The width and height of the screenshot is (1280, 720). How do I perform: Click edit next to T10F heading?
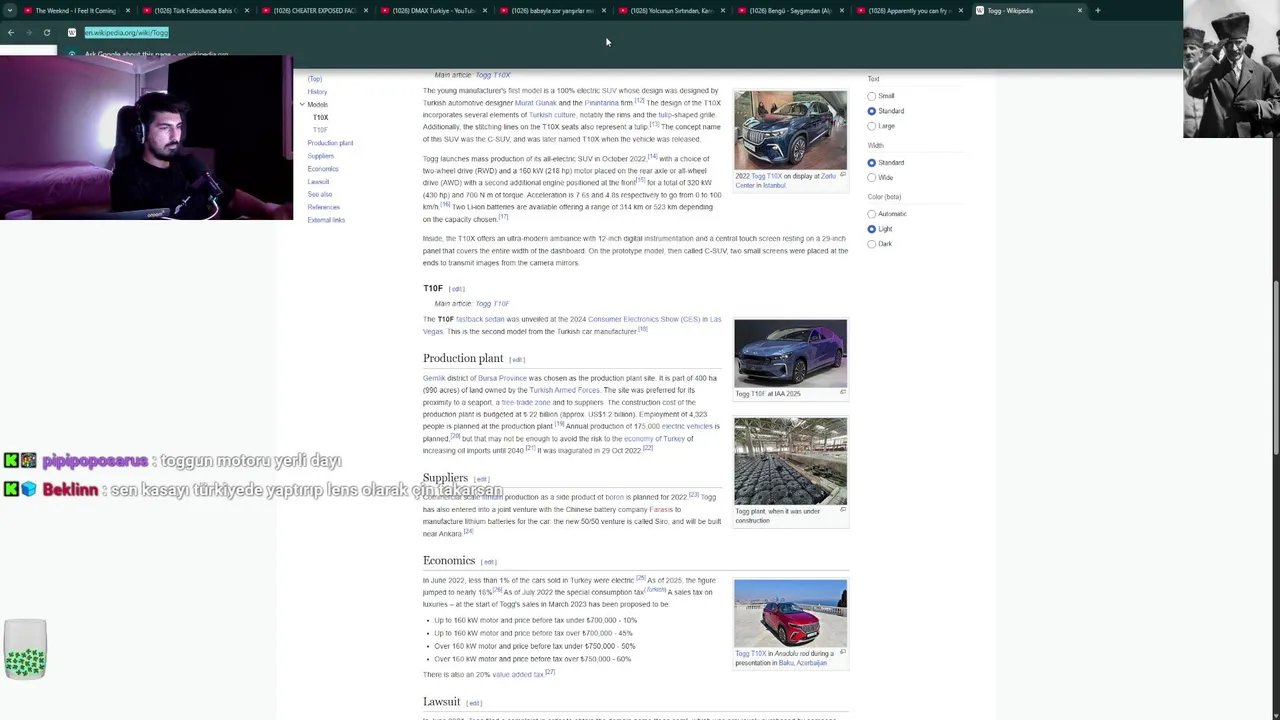[x=456, y=289]
